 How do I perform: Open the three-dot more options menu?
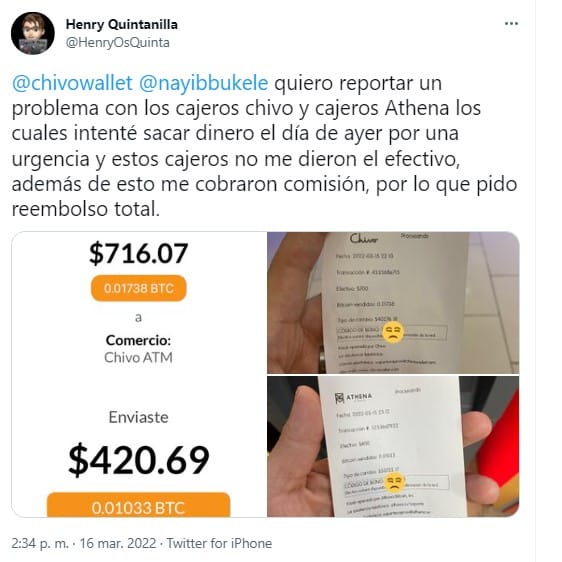coord(511,24)
